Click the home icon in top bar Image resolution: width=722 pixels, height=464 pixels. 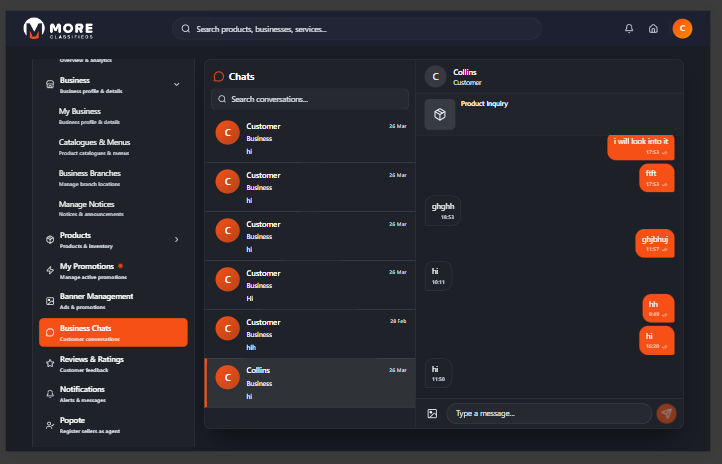(x=653, y=29)
